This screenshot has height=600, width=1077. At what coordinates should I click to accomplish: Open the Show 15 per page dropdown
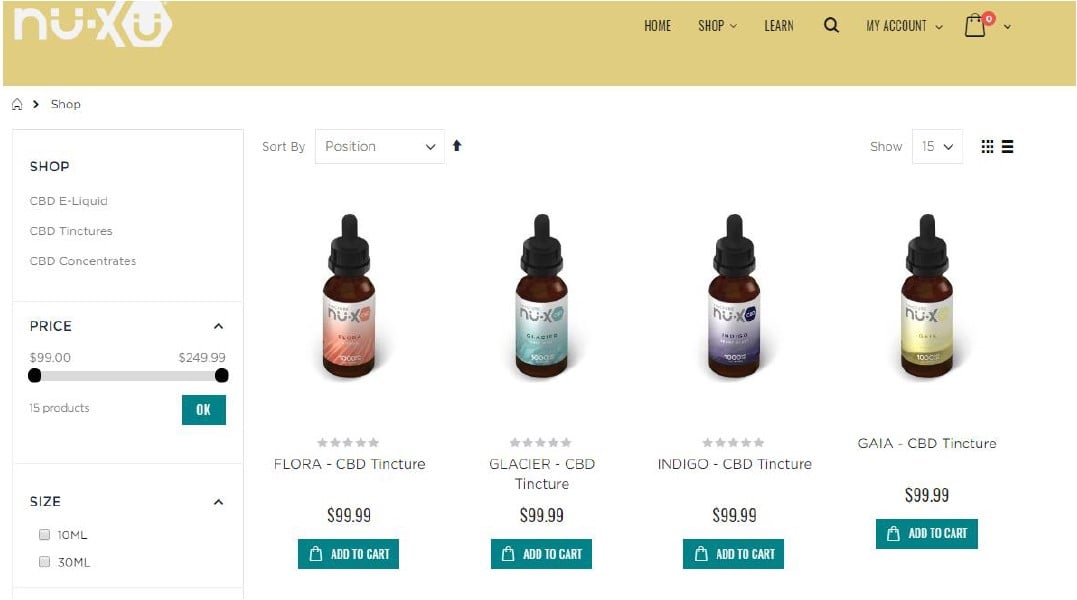(x=937, y=146)
